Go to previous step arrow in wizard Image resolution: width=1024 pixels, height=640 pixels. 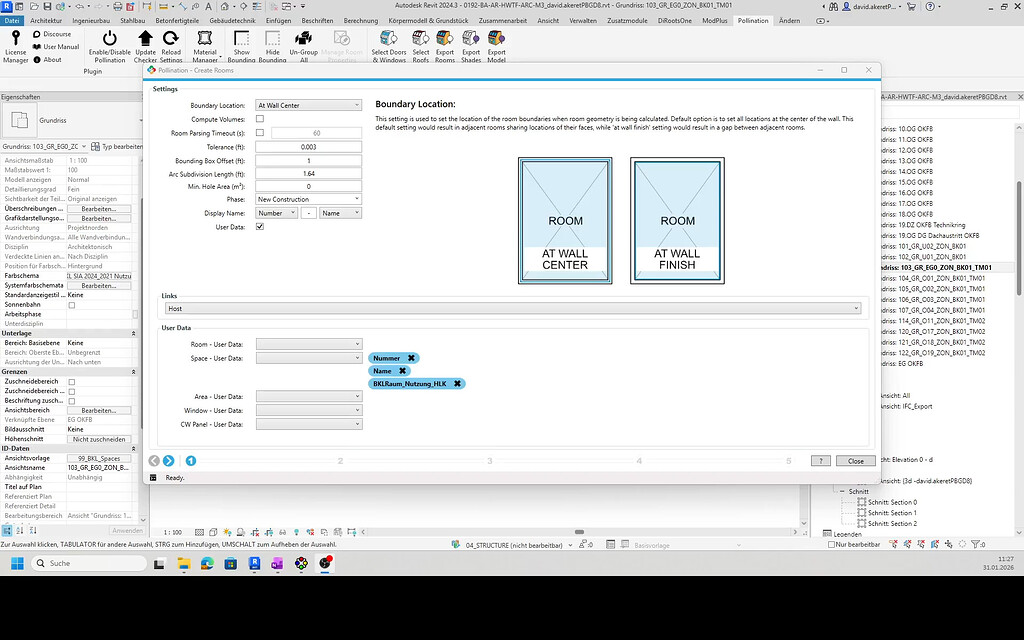click(154, 461)
